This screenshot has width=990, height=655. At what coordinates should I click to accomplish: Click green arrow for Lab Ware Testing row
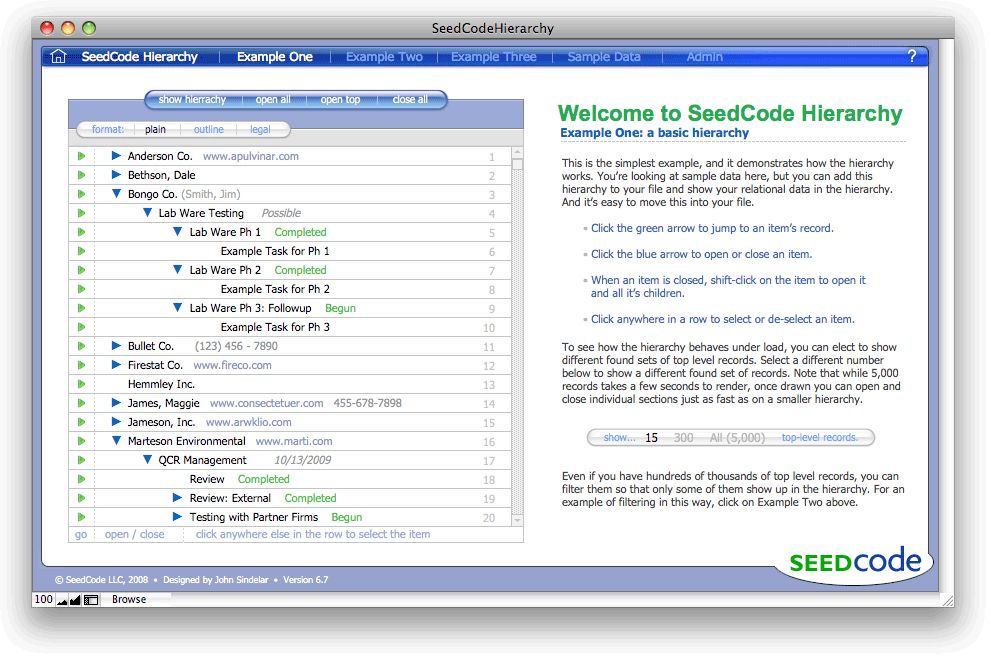[x=81, y=213]
